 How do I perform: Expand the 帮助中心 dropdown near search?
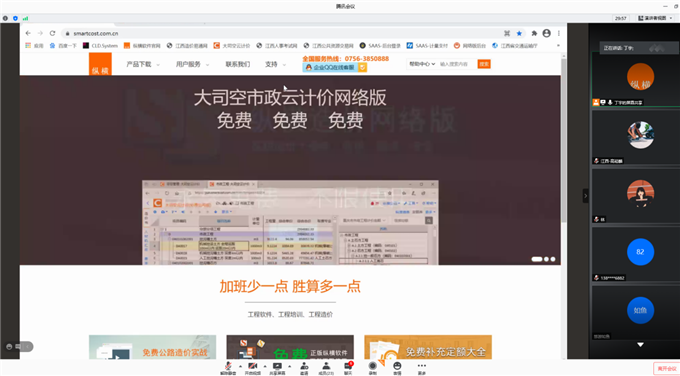(422, 64)
